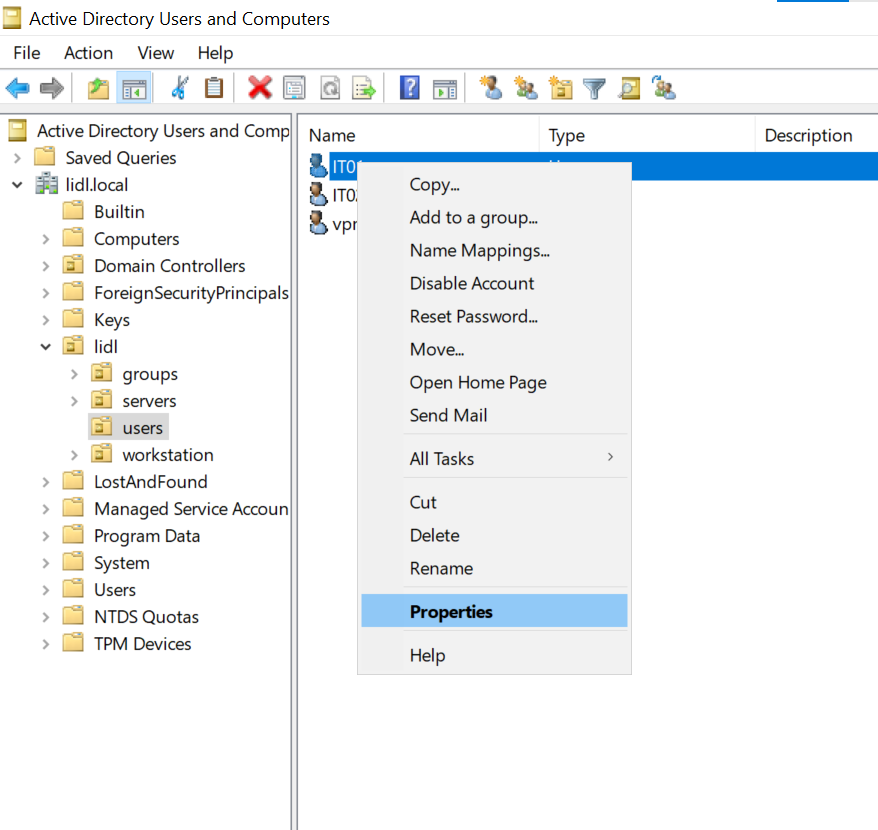The height and width of the screenshot is (830, 878).
Task: Choose Copy... in the context menu
Action: coord(494,184)
